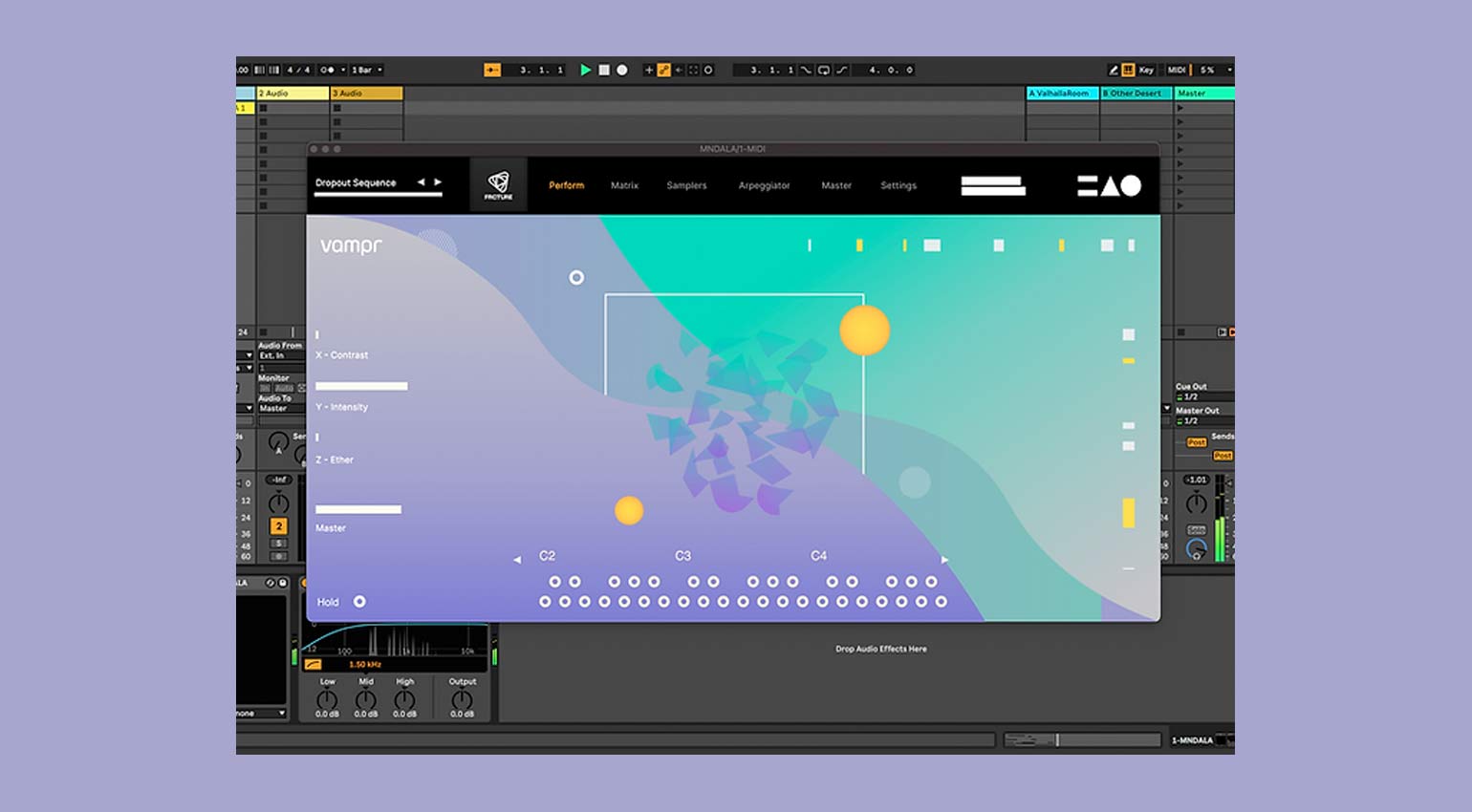Select the A ValhallaRoom return track
The image size is (1472, 812).
coord(1063,94)
